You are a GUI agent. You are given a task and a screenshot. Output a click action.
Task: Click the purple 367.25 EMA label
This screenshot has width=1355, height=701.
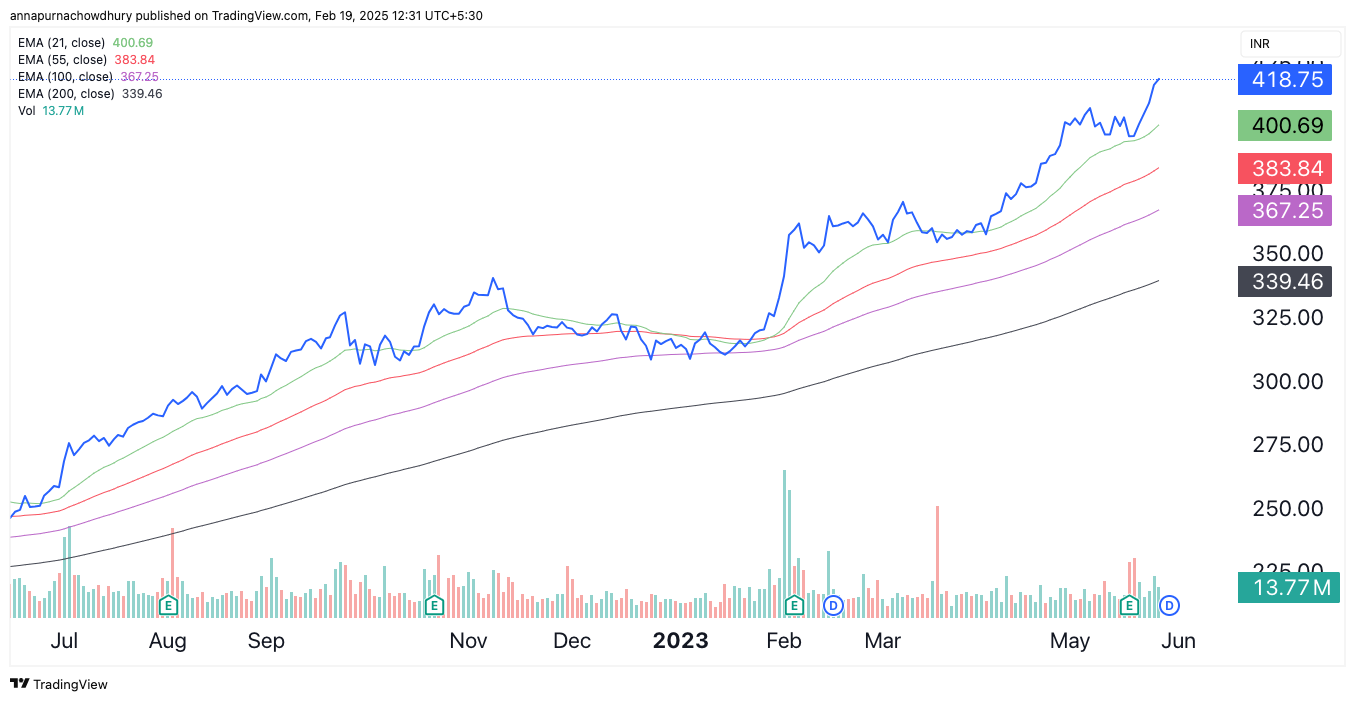(1285, 210)
